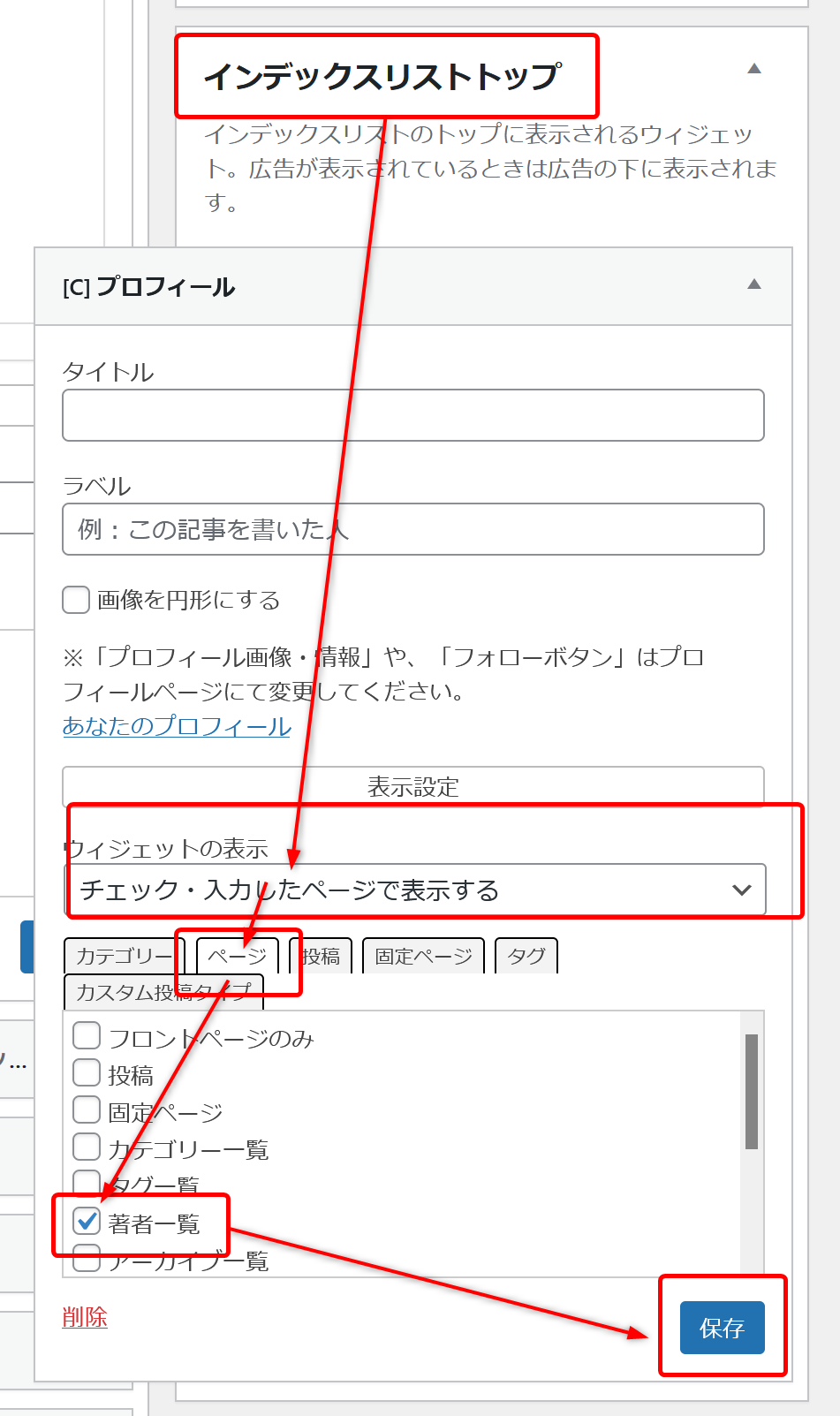
Task: Uncheck the 著者一覧 checkbox
Action: coord(87,1221)
